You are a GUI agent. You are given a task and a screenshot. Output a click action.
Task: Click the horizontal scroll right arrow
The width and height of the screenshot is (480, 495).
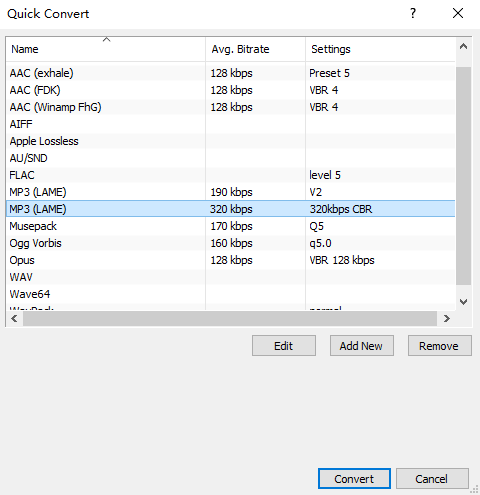447,319
